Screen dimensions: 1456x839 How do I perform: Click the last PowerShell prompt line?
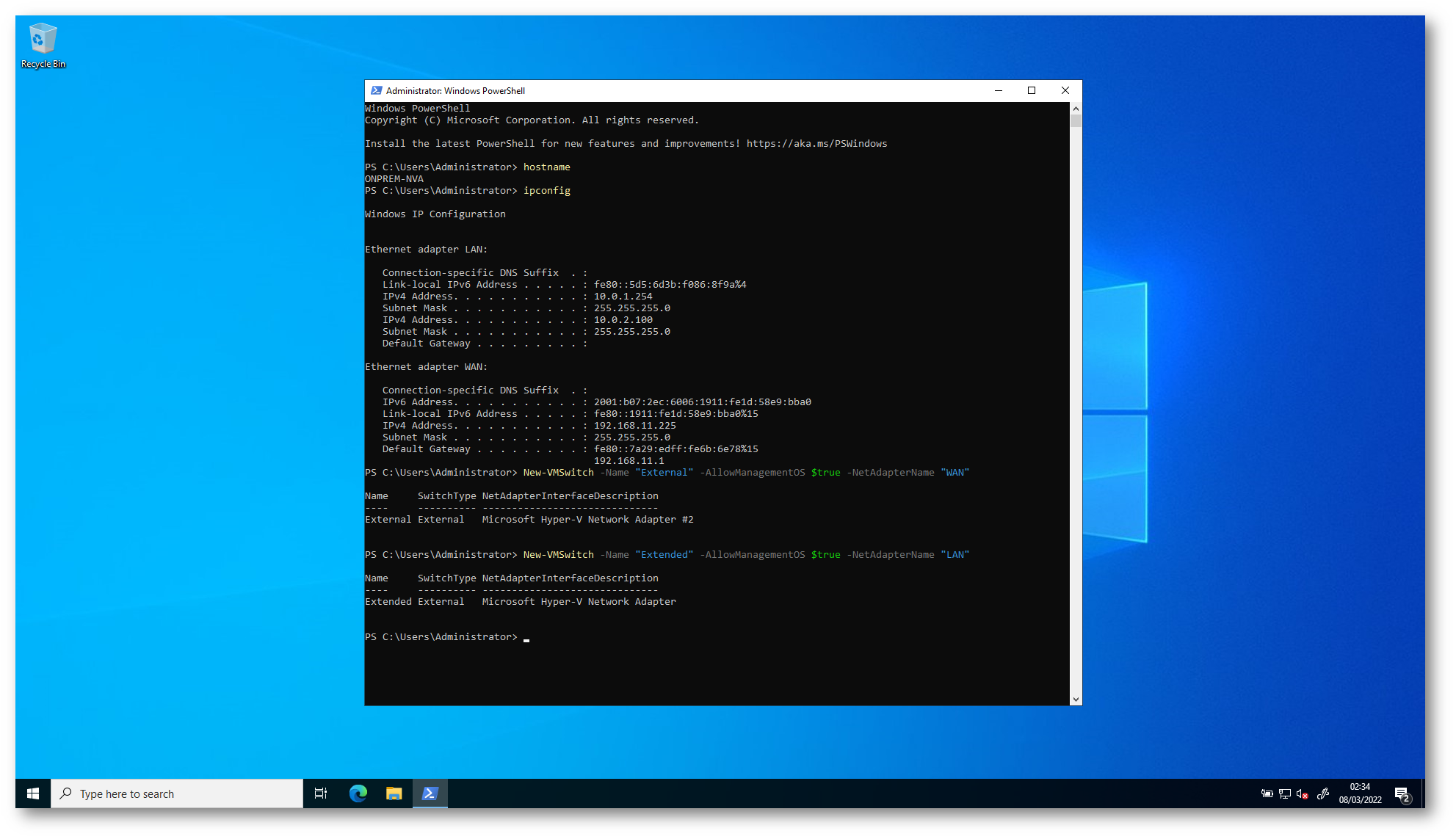pyautogui.click(x=447, y=637)
